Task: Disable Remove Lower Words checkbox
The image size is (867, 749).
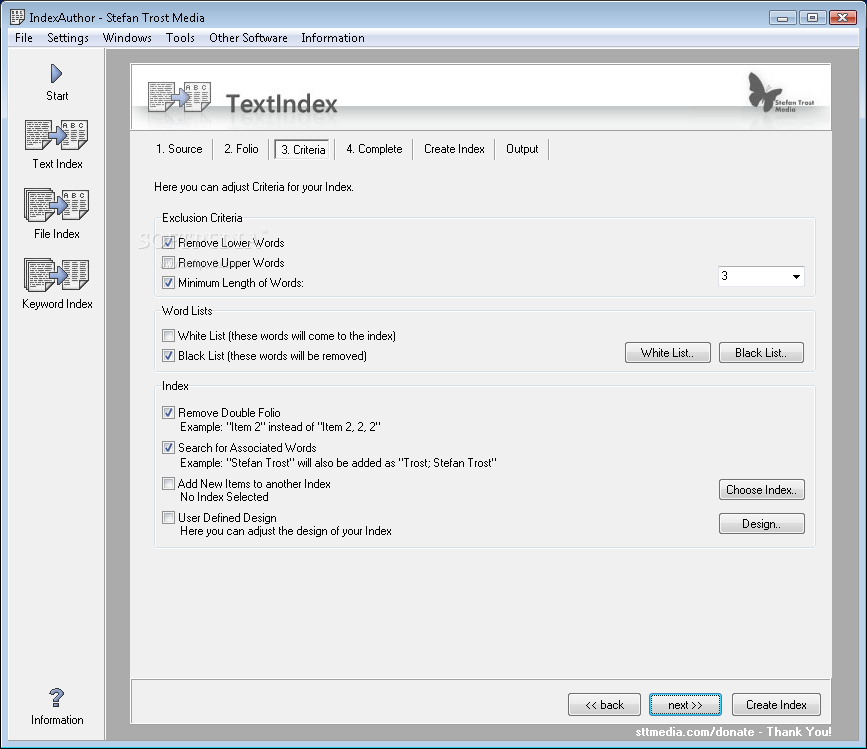Action: (x=169, y=243)
